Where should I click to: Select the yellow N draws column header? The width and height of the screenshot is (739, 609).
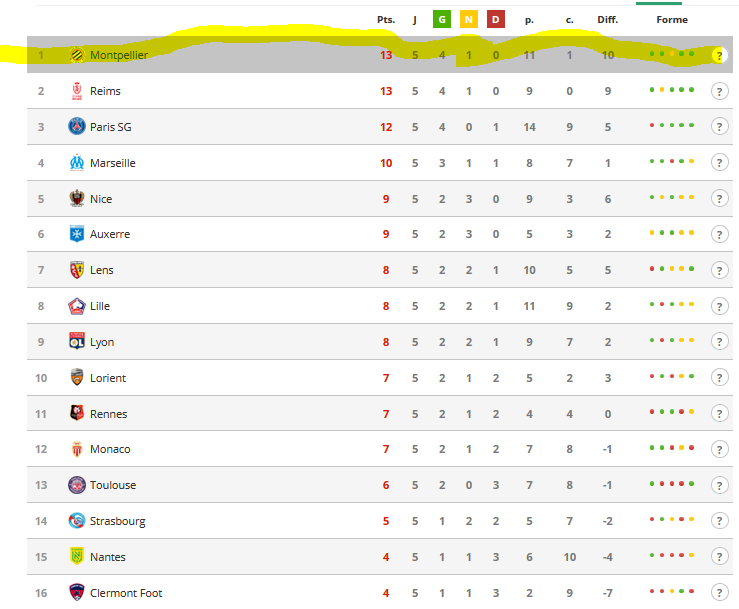468,20
